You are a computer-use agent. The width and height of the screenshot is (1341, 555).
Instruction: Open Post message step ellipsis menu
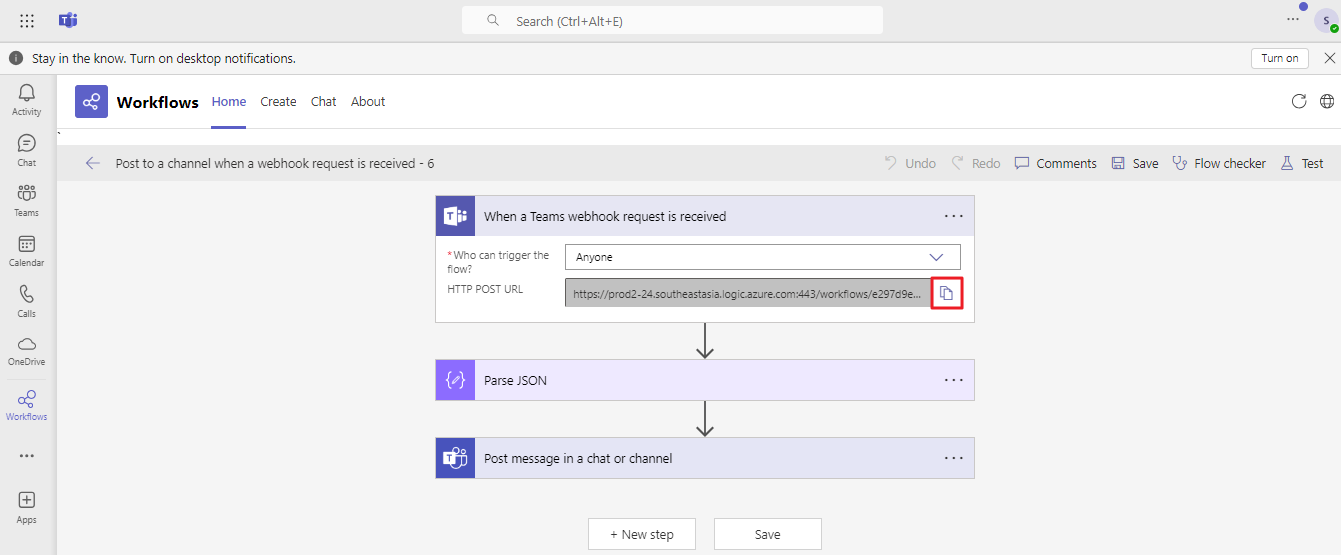click(x=954, y=458)
